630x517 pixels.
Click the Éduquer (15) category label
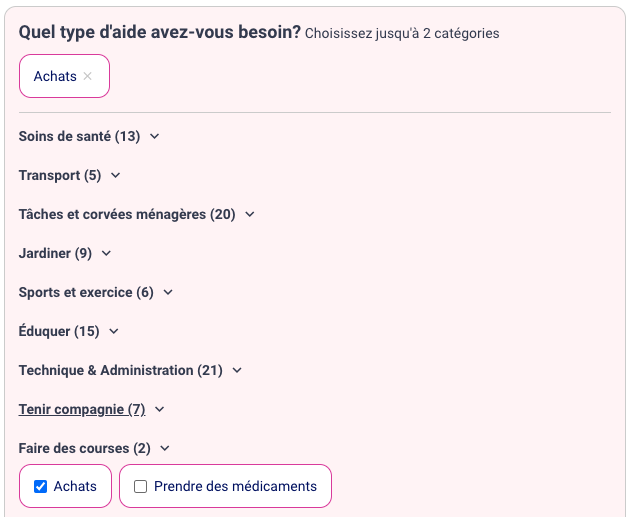[x=59, y=331]
